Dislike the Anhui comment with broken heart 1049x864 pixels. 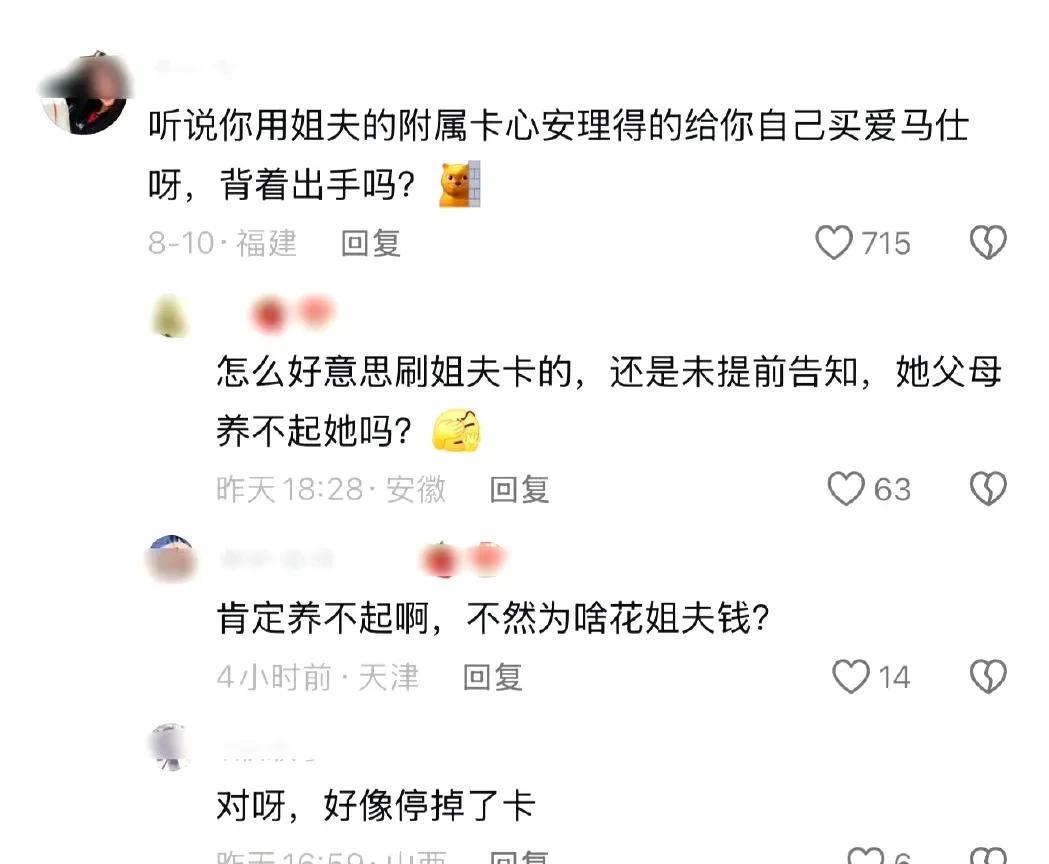(x=988, y=489)
